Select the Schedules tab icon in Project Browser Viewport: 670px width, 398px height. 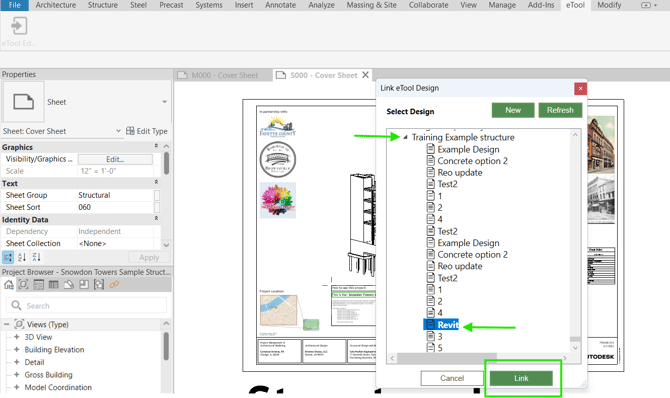53,284
